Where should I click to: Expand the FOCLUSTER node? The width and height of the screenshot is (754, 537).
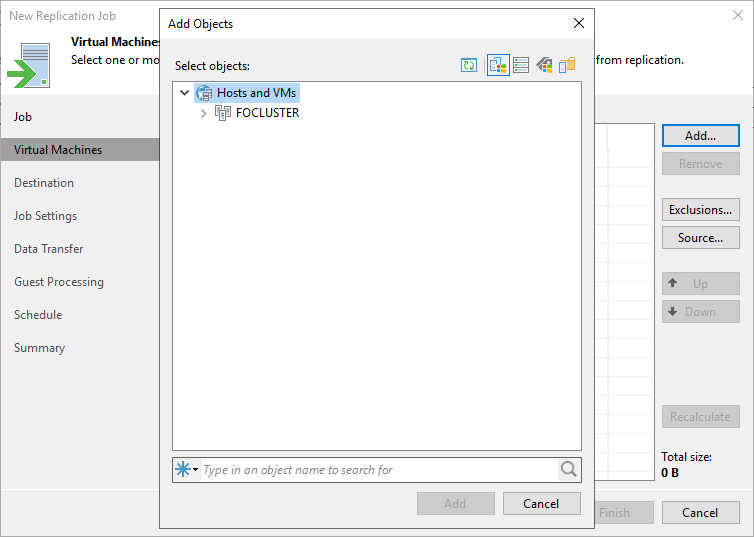point(203,112)
